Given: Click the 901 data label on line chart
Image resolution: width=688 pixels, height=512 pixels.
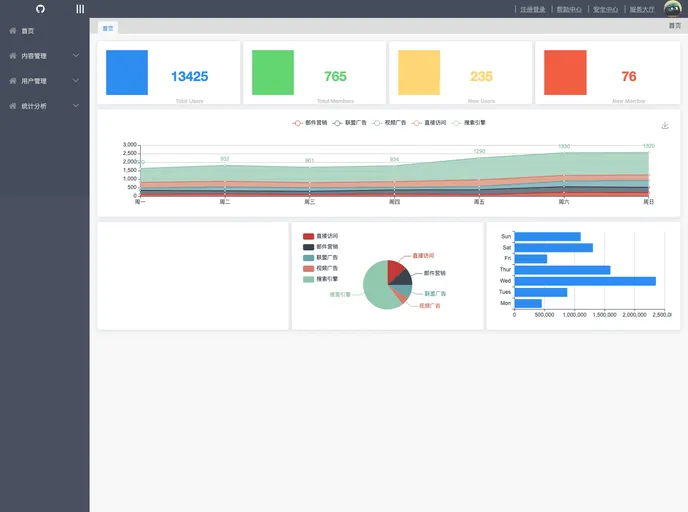Looking at the screenshot, I should tap(309, 161).
